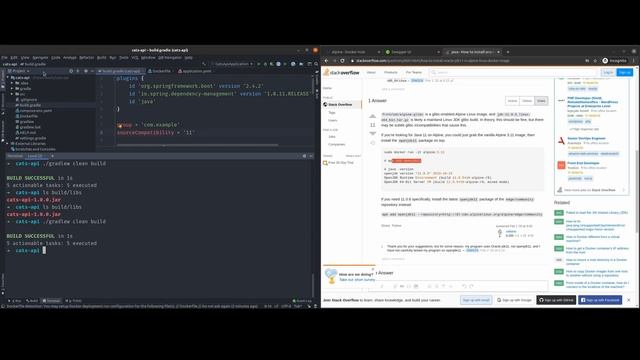Select build.gradle in the project tree
This screenshot has width=640, height=360.
point(29,105)
